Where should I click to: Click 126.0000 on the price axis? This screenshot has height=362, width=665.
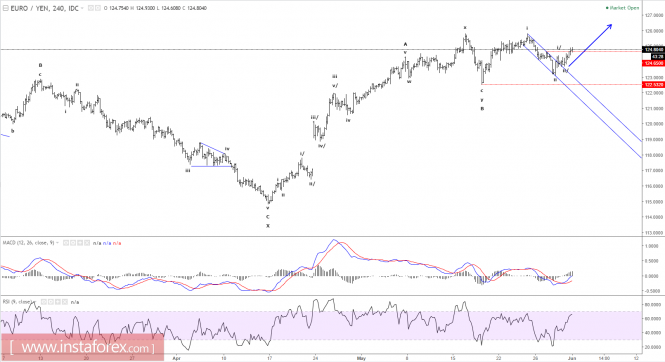point(654,31)
